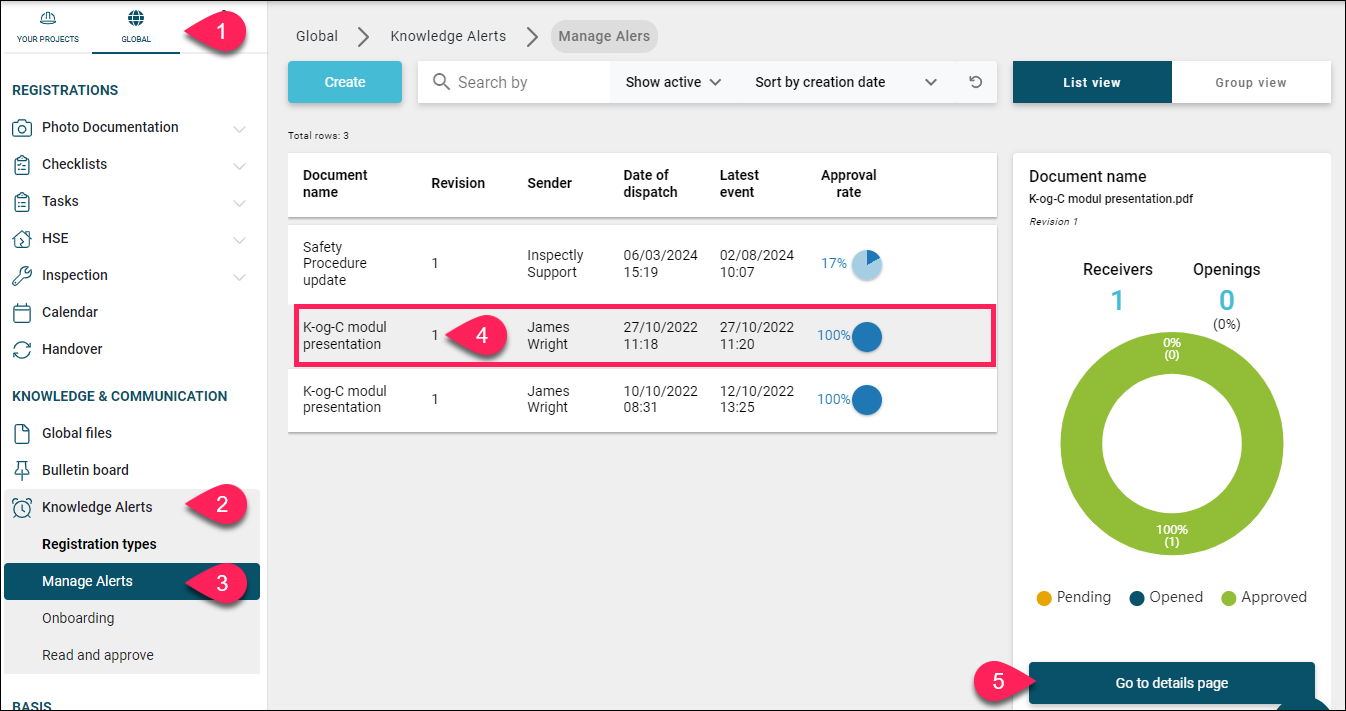Click the Manage Alers breadcrumb chip
1346x711 pixels.
click(x=604, y=36)
